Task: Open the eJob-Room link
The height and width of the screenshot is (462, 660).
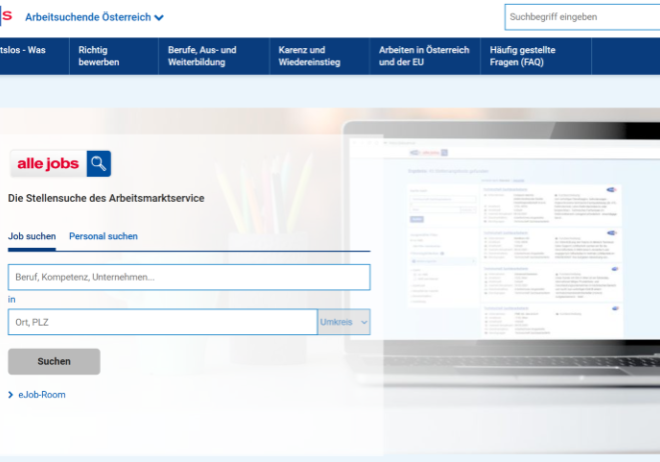Action: tap(42, 395)
